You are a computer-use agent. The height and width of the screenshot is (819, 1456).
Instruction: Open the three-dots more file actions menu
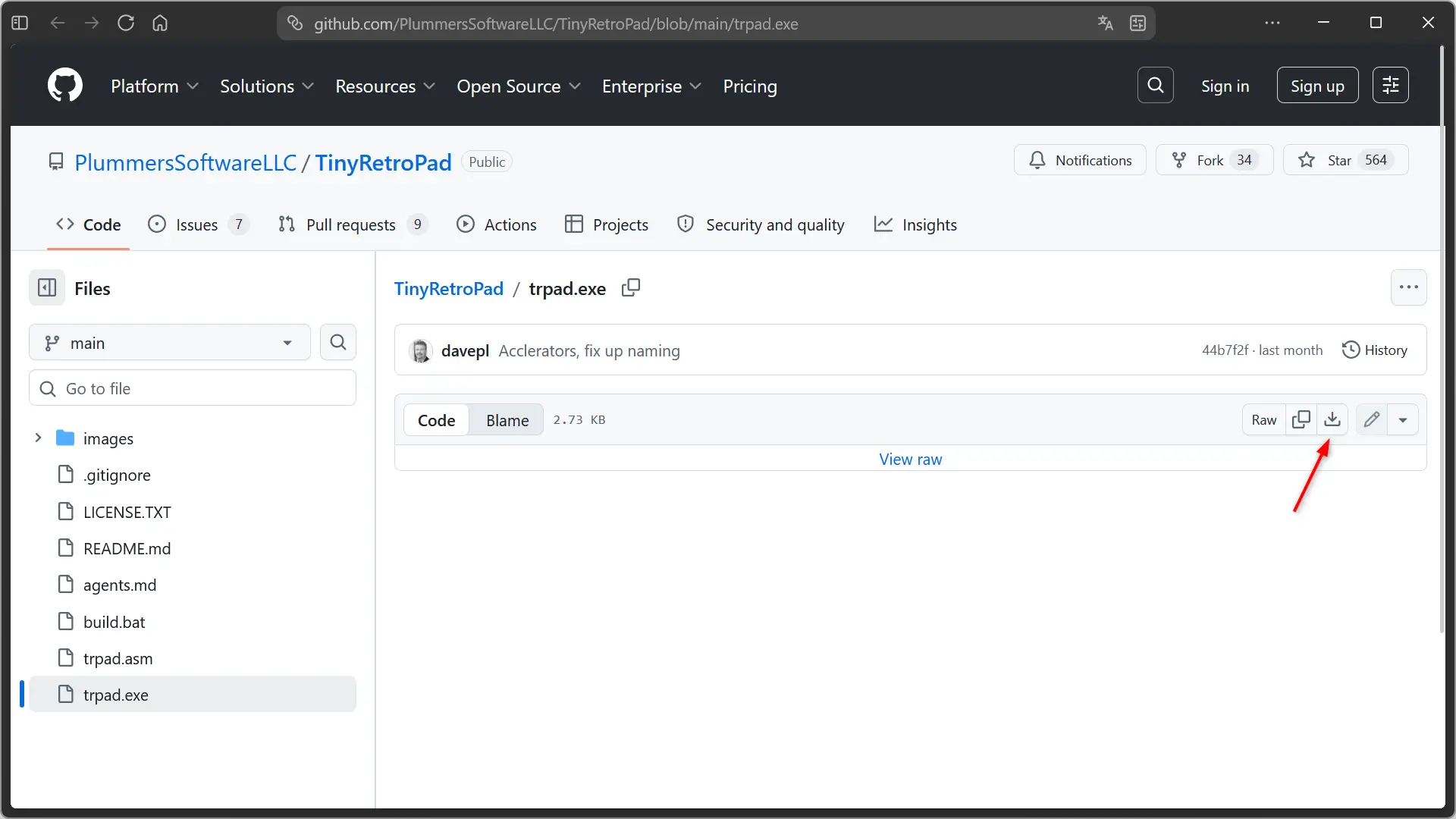click(x=1408, y=287)
